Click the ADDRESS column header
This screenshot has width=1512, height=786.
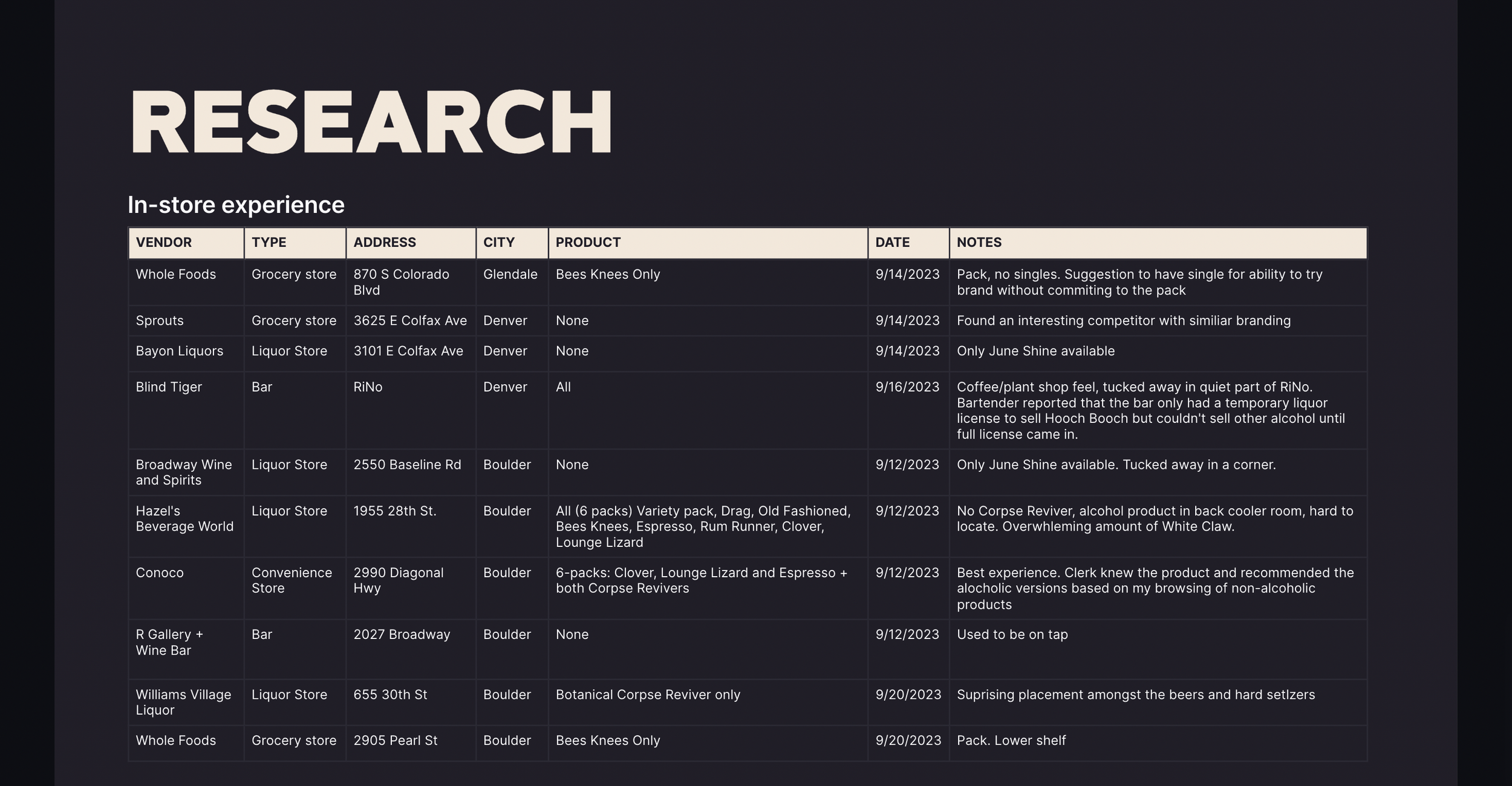pyautogui.click(x=411, y=243)
